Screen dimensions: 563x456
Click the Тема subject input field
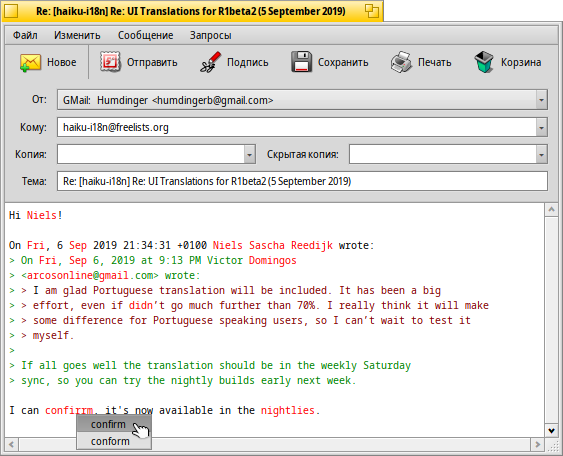[x=302, y=181]
